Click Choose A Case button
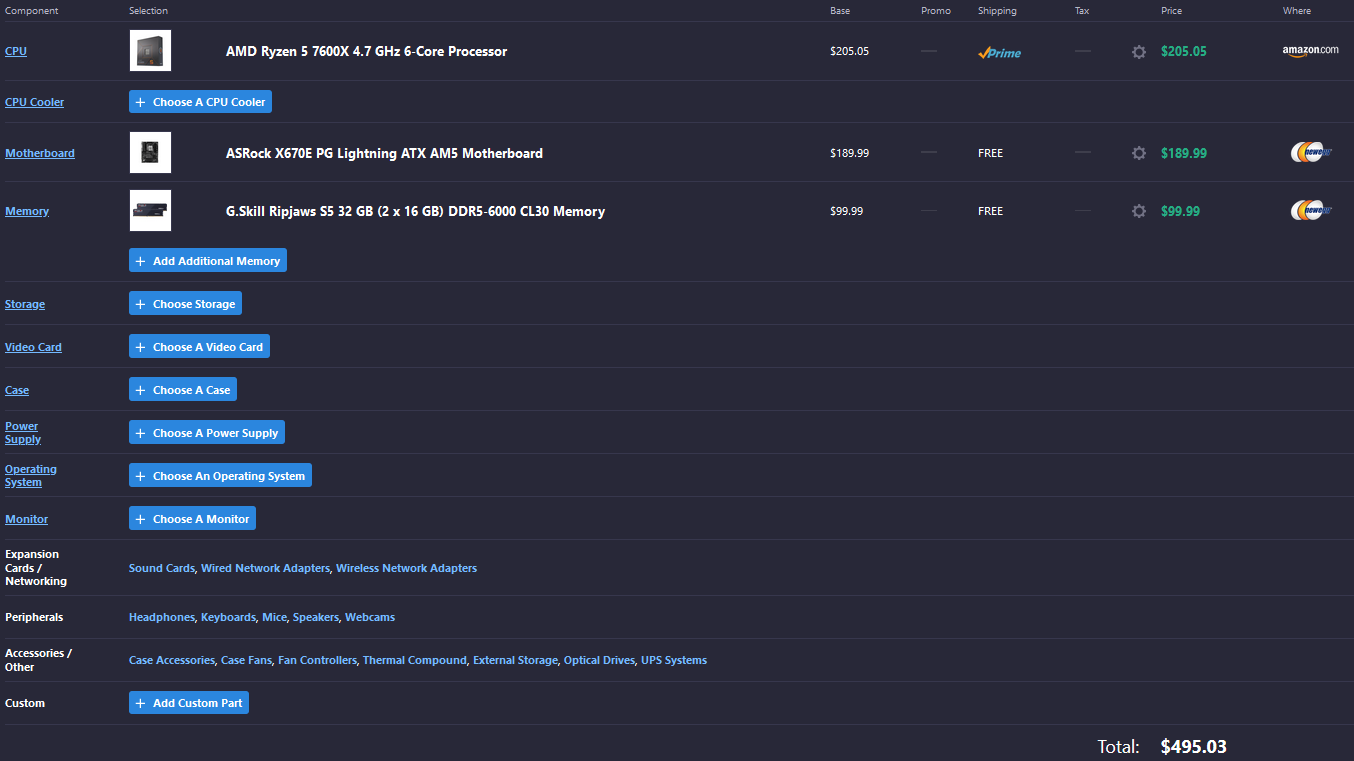 [183, 389]
